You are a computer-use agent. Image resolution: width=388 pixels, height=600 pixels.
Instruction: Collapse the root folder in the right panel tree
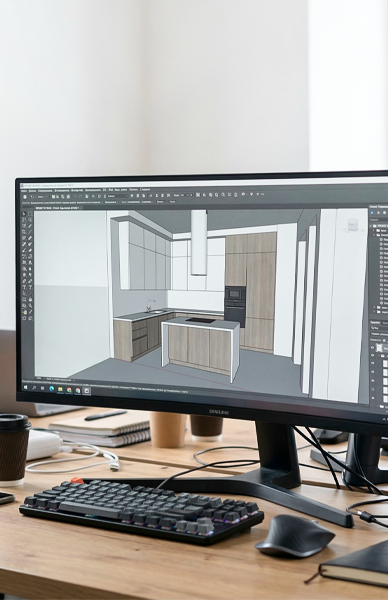[x=370, y=226]
